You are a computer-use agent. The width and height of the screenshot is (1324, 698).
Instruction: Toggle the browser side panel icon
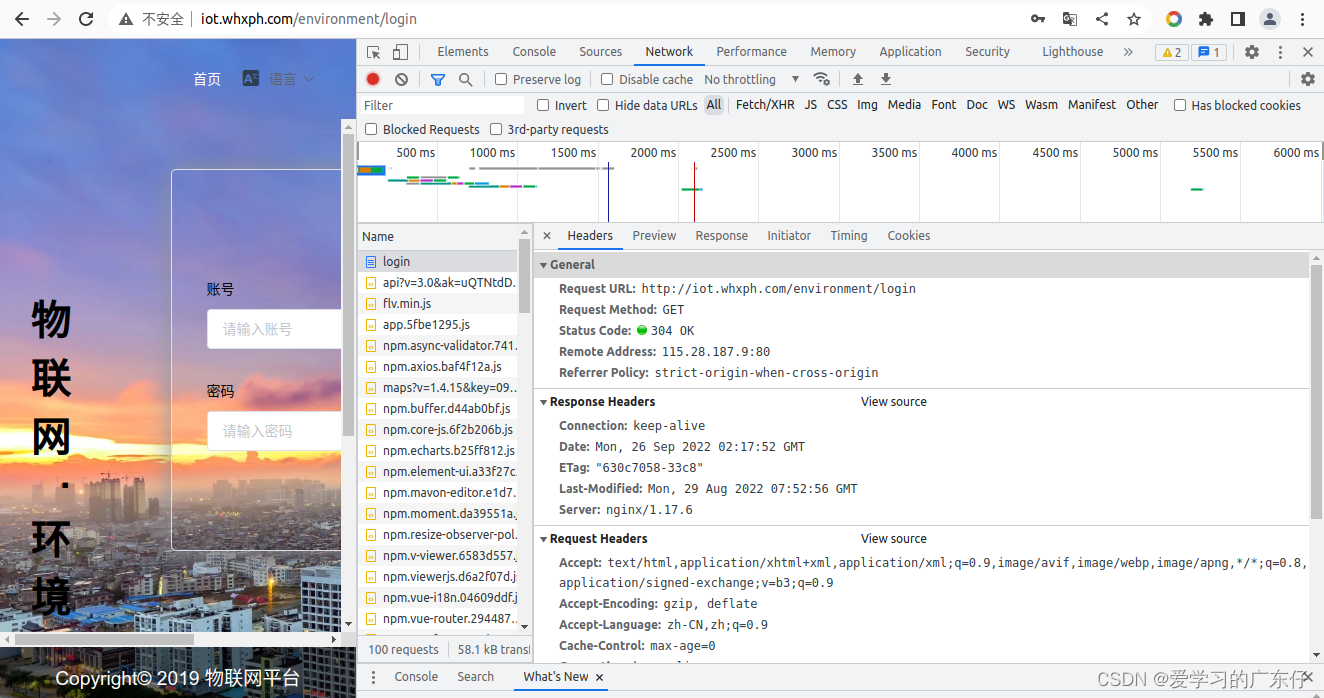tap(1238, 19)
